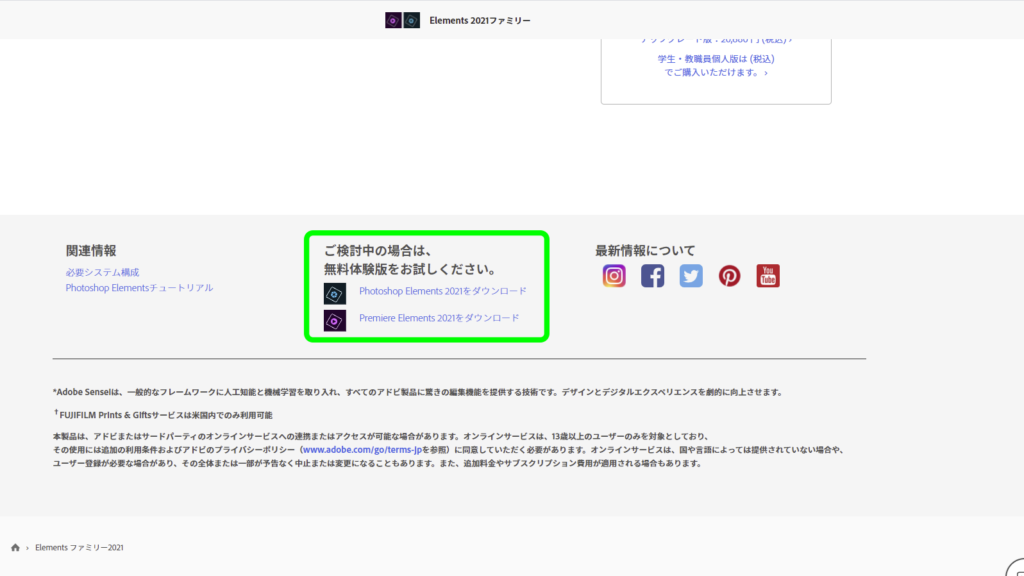Click the Elements ファミリー2021 breadcrumb

point(79,547)
